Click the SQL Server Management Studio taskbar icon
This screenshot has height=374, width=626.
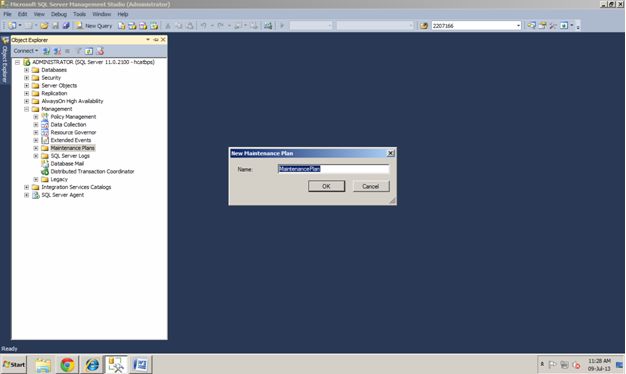click(x=116, y=364)
